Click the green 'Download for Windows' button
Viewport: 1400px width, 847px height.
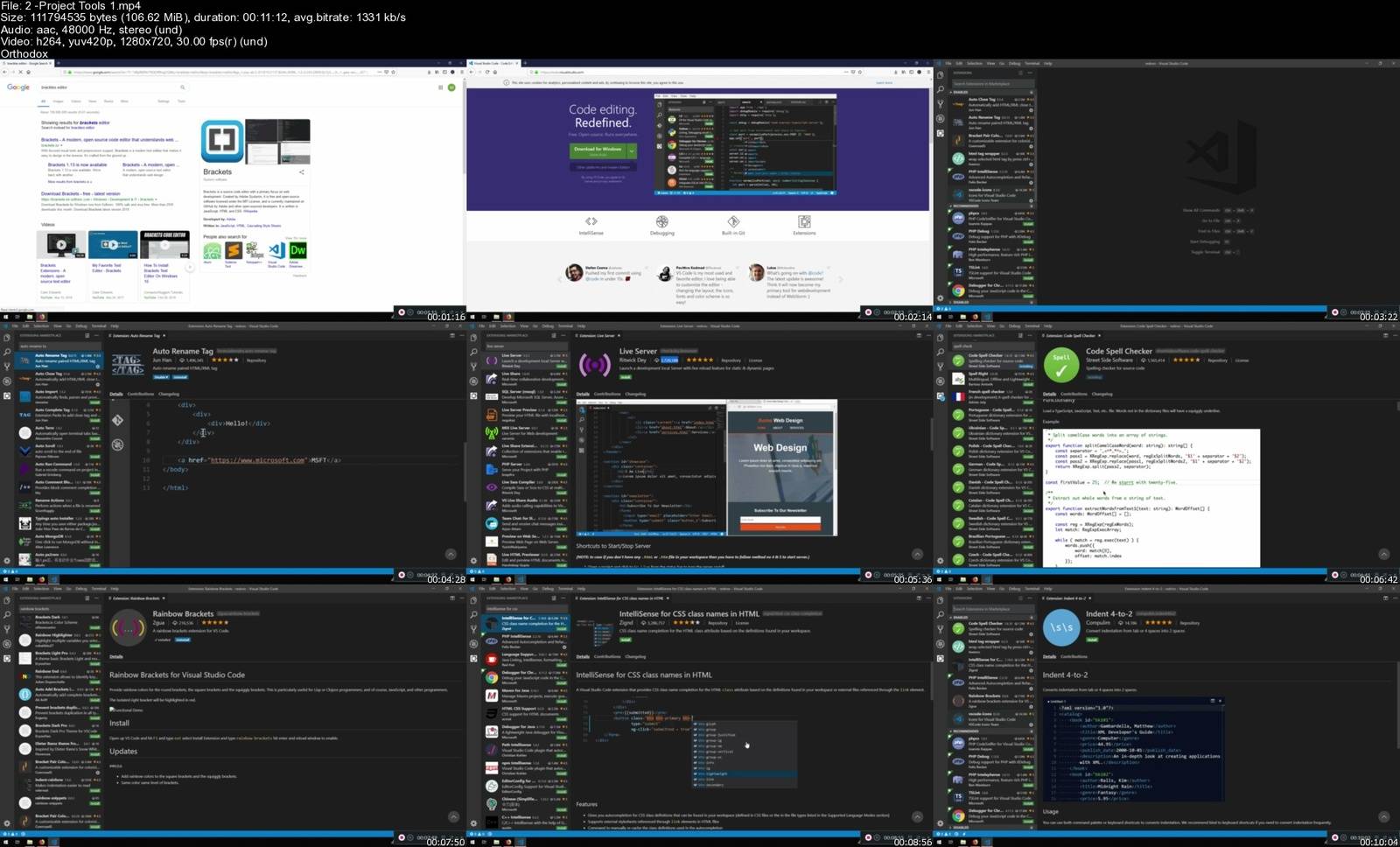coord(598,150)
